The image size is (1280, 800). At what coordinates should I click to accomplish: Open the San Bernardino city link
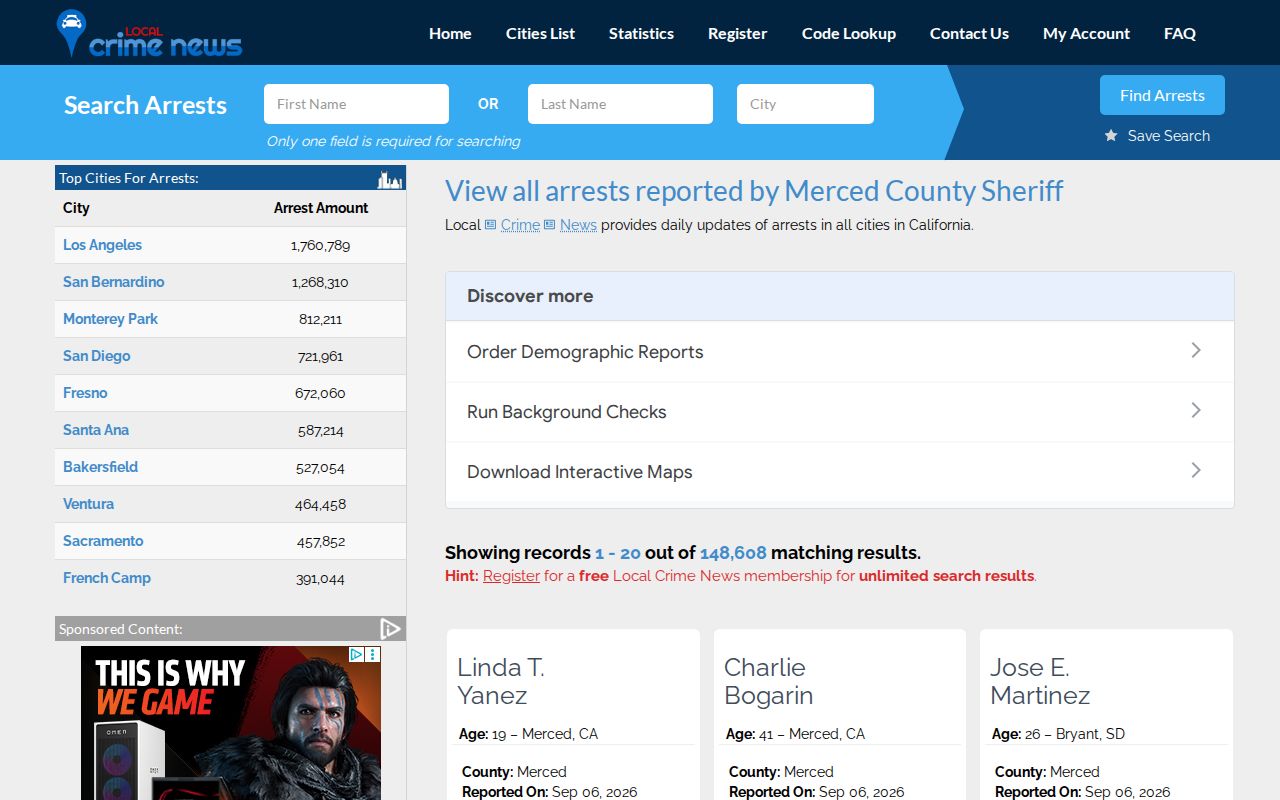113,282
